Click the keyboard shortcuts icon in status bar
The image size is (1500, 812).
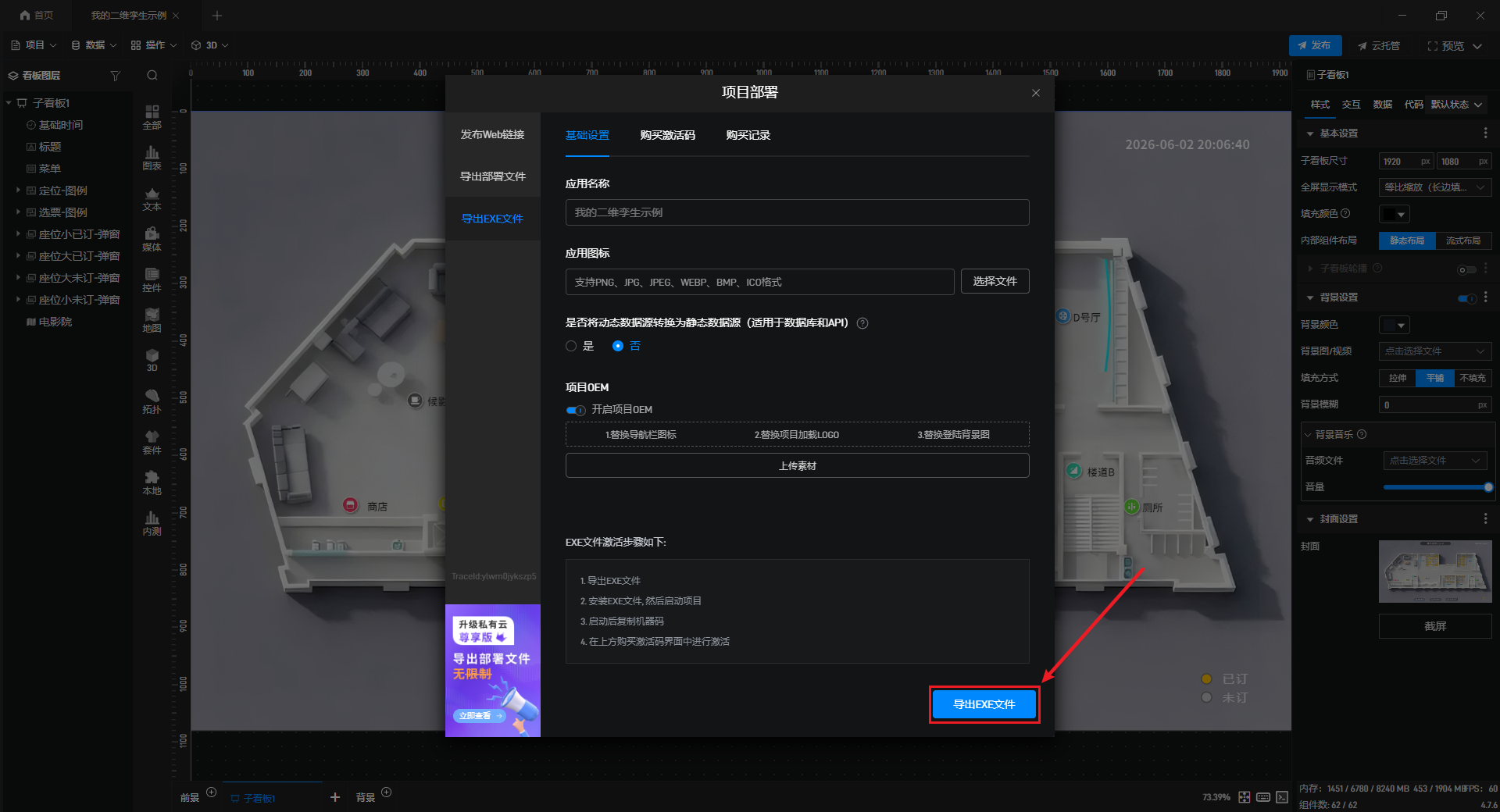click(1263, 797)
